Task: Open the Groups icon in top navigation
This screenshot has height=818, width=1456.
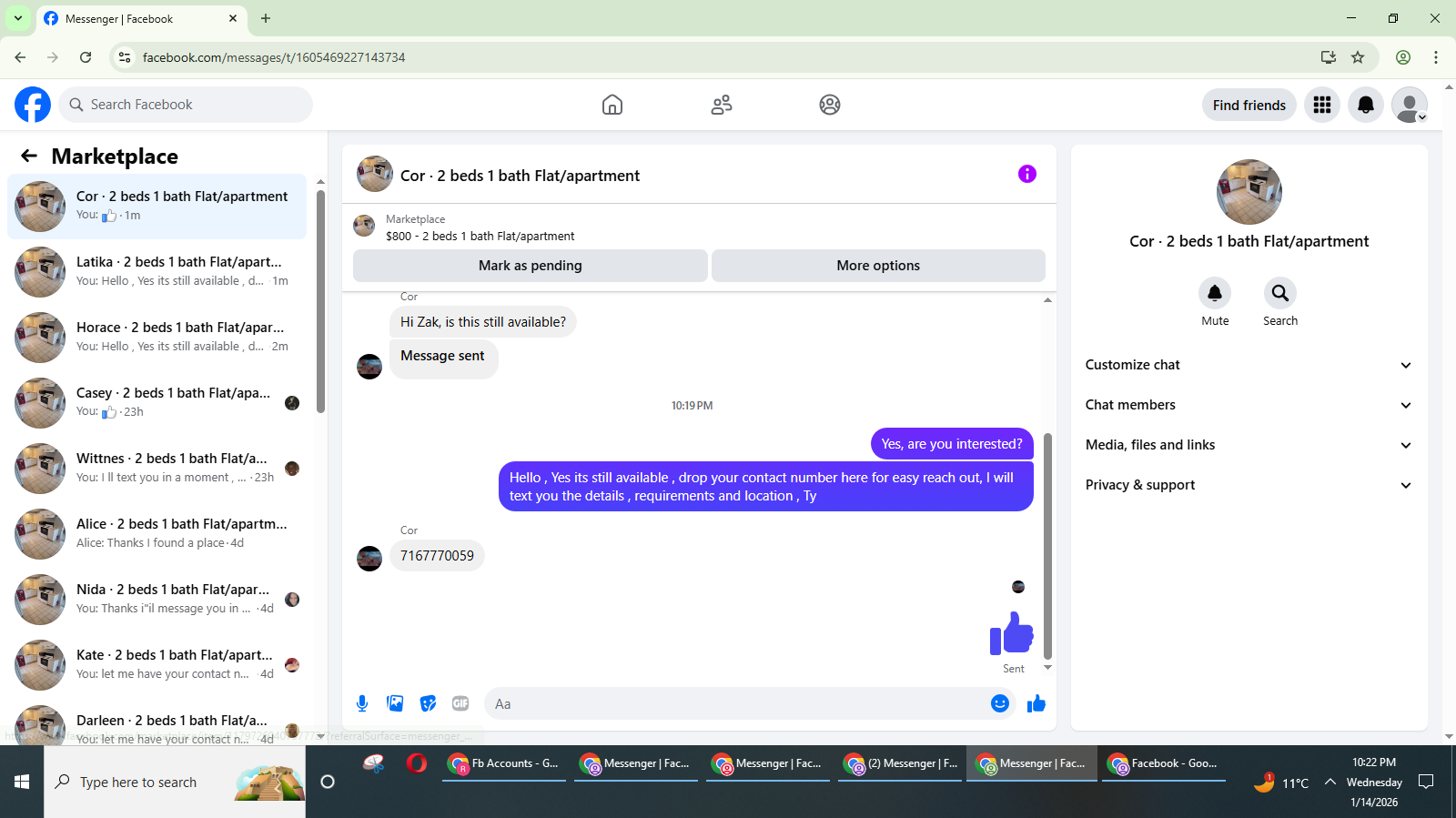Action: click(830, 105)
